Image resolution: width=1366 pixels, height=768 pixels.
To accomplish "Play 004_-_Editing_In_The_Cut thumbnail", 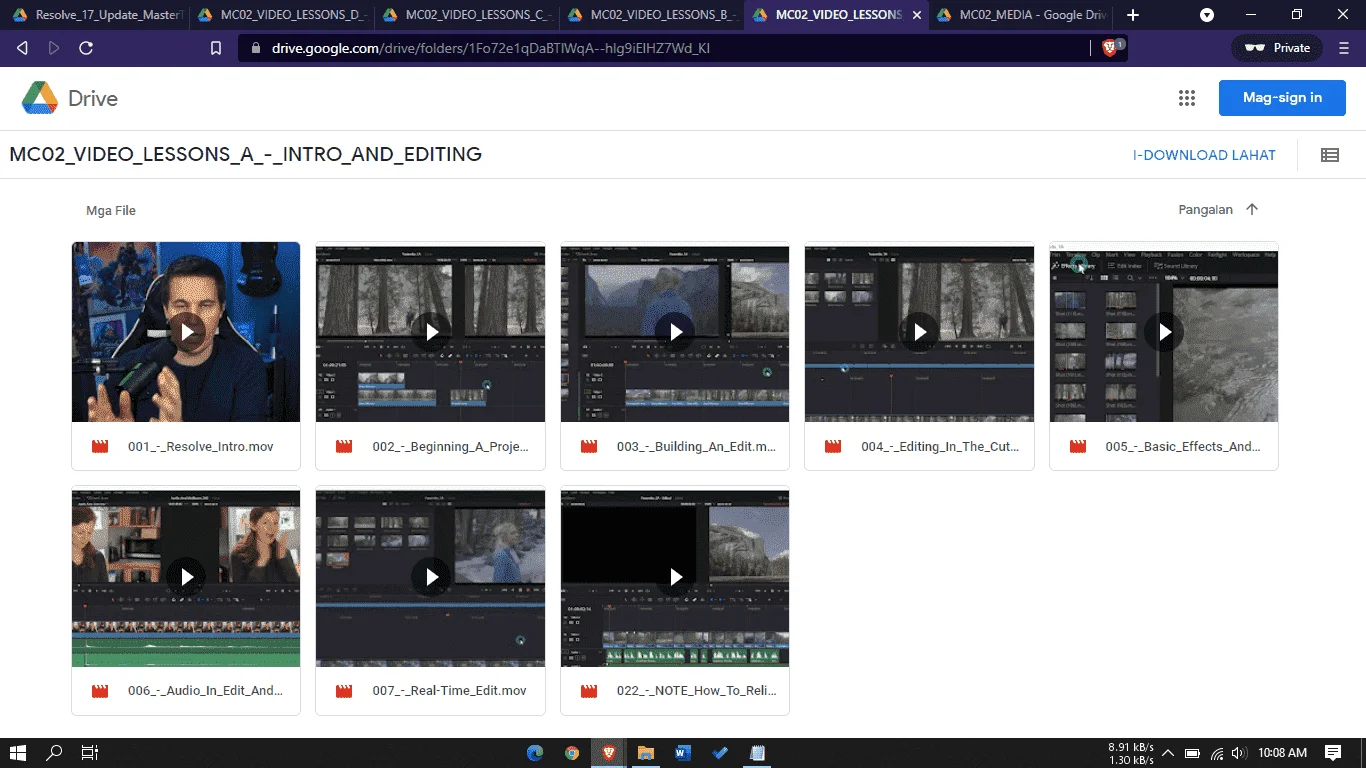I will coord(919,332).
